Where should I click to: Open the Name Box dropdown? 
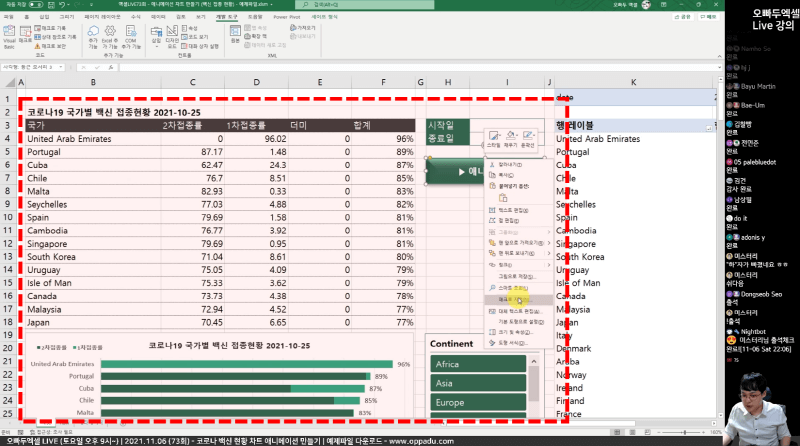click(61, 67)
